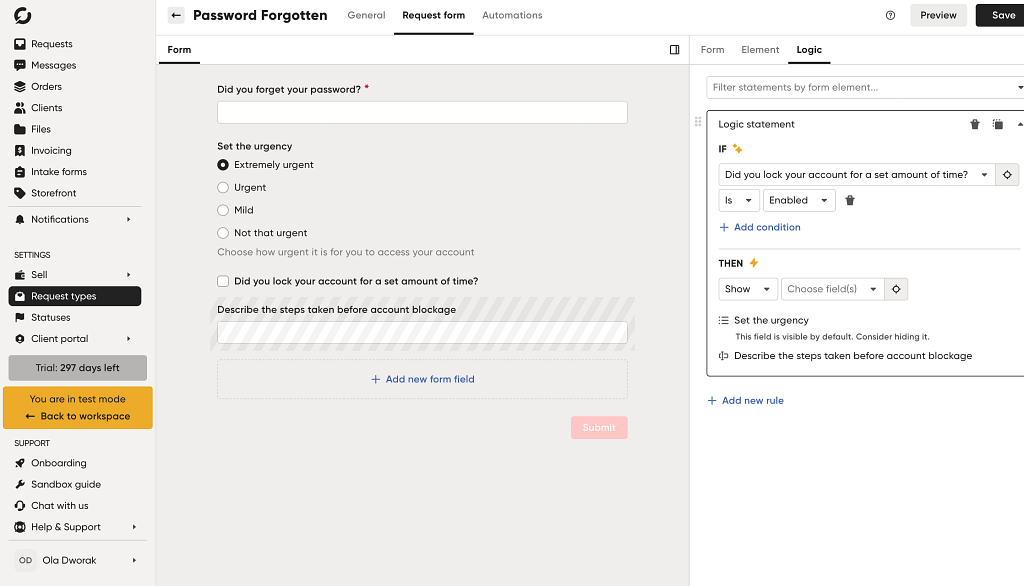
Task: Grab the logic statement drag handle
Action: tap(698, 122)
